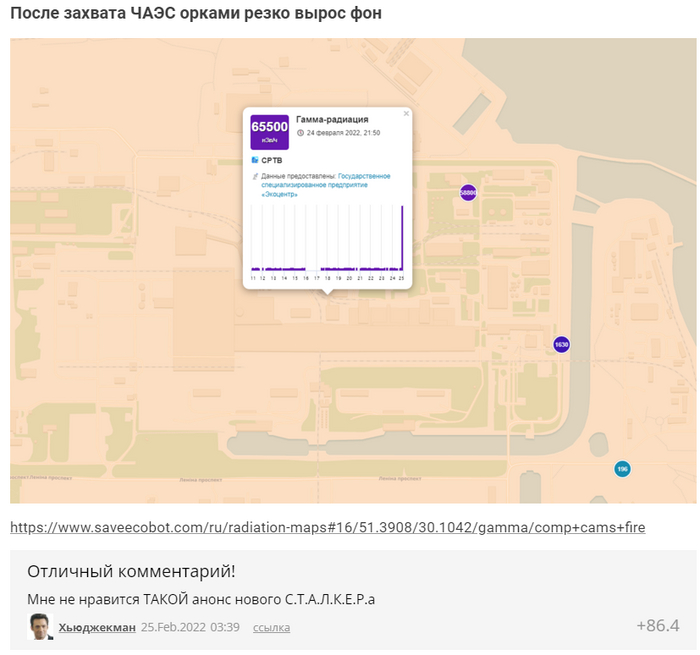Open Хьюджекман's avatar picture

tap(40, 627)
